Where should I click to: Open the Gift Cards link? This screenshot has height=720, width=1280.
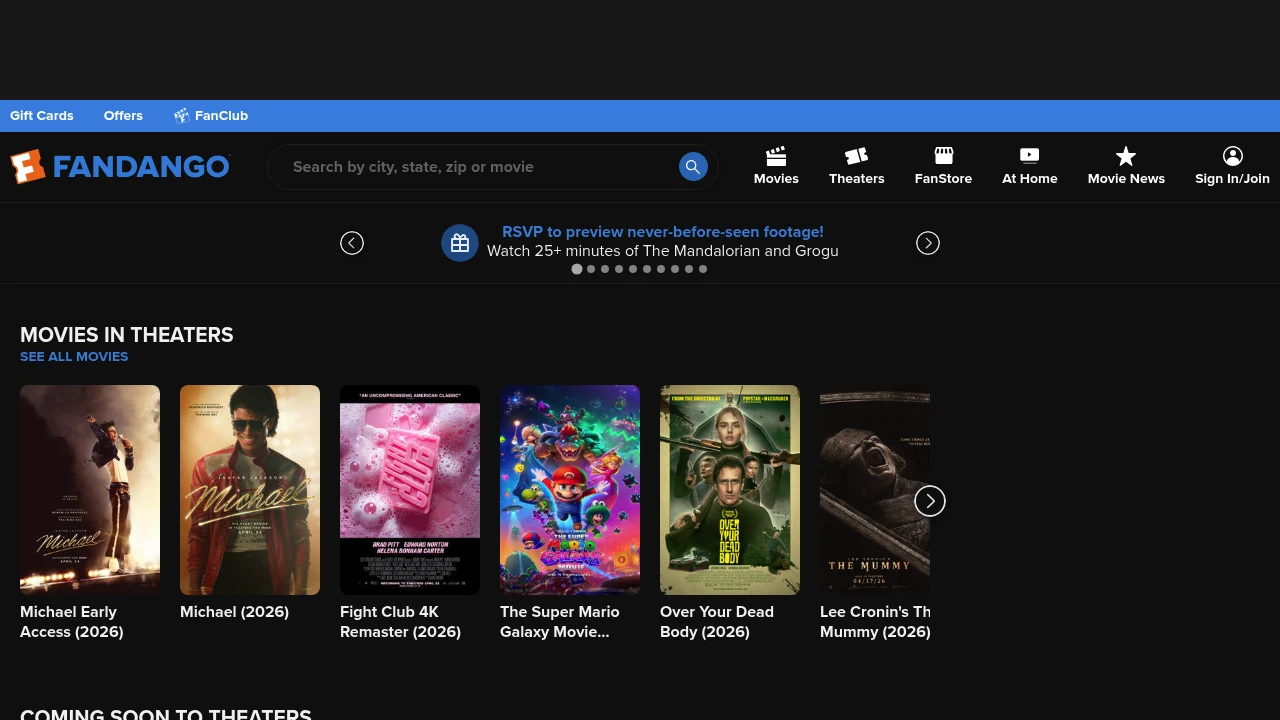(x=42, y=116)
